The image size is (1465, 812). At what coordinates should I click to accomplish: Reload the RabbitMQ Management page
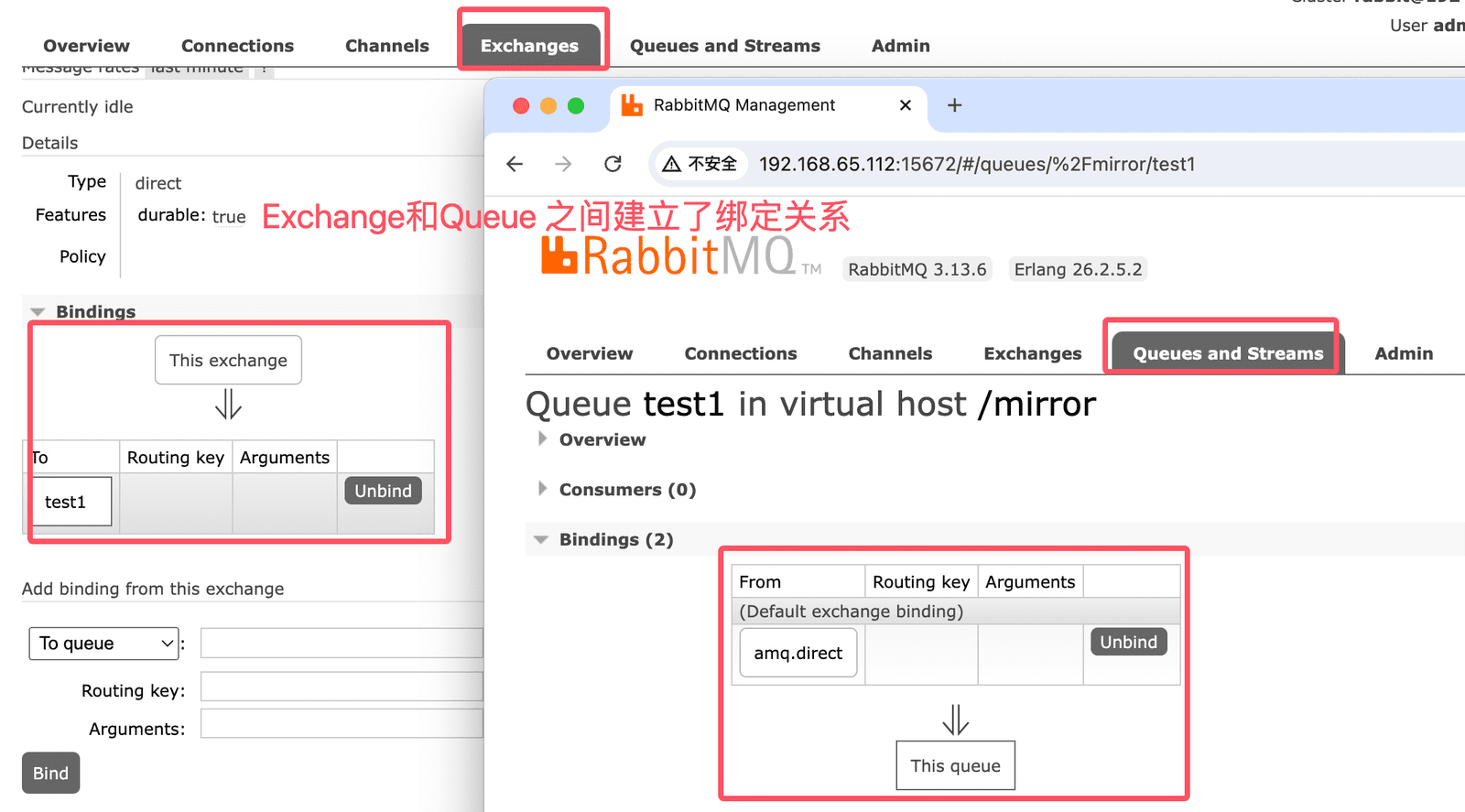pyautogui.click(x=613, y=164)
